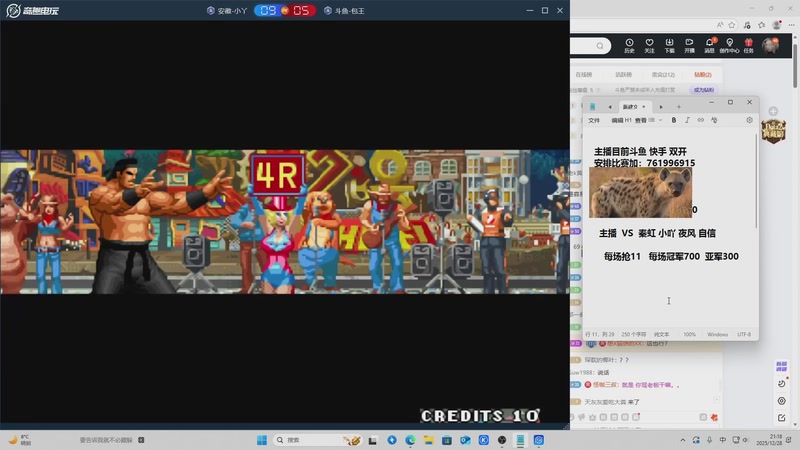Show hidden system tray icons chevron
This screenshot has height=450, width=800.
(x=683, y=440)
